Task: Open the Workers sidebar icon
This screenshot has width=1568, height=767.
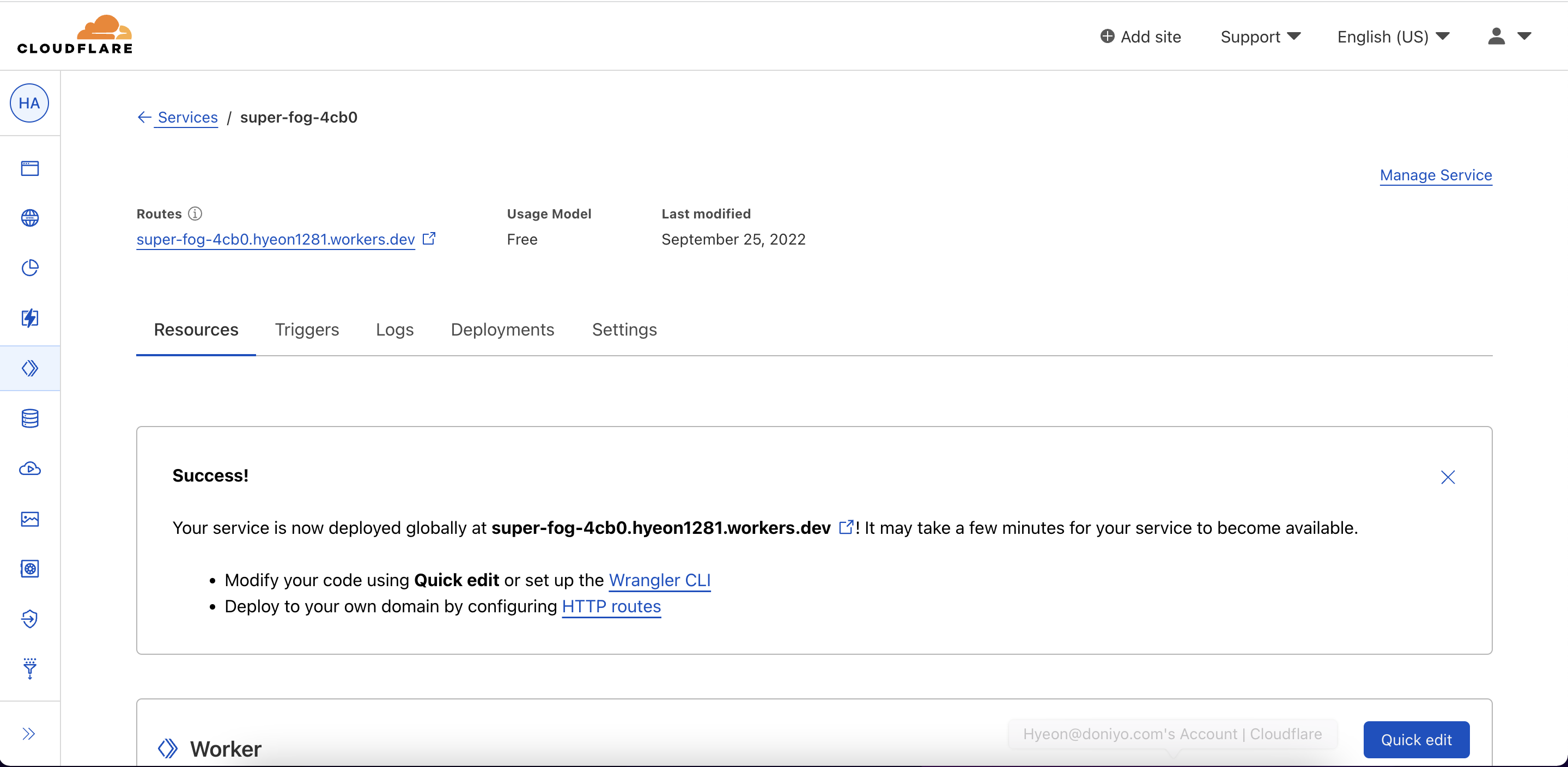Action: (30, 368)
